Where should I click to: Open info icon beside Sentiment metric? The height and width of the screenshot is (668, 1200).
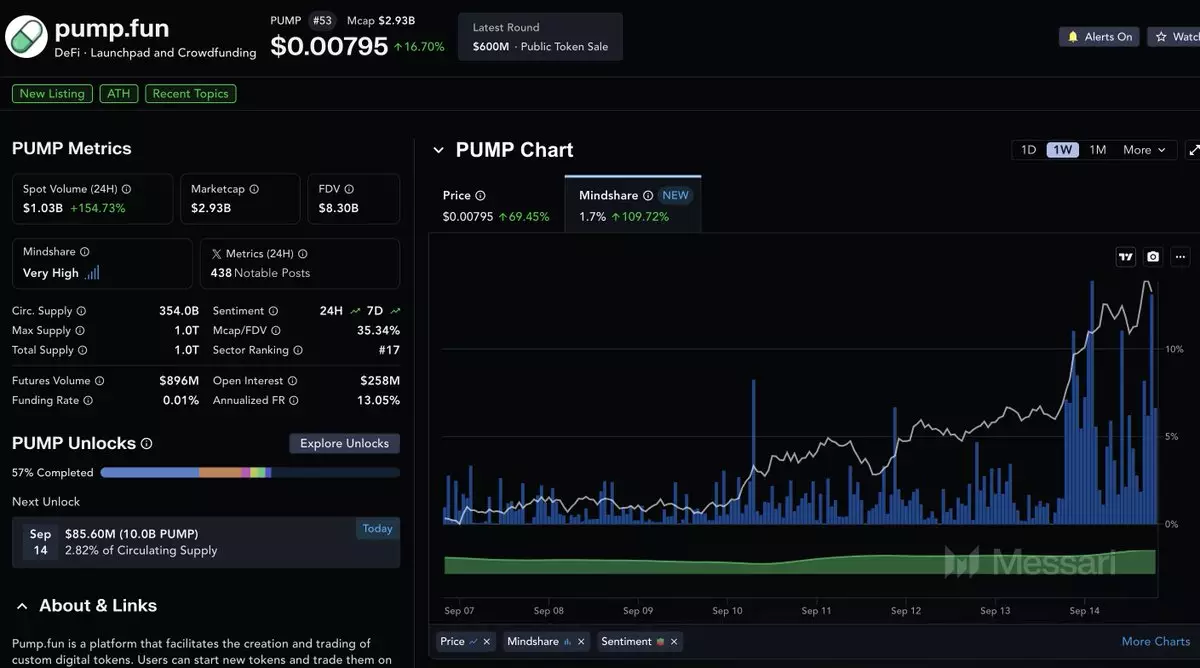(x=273, y=311)
